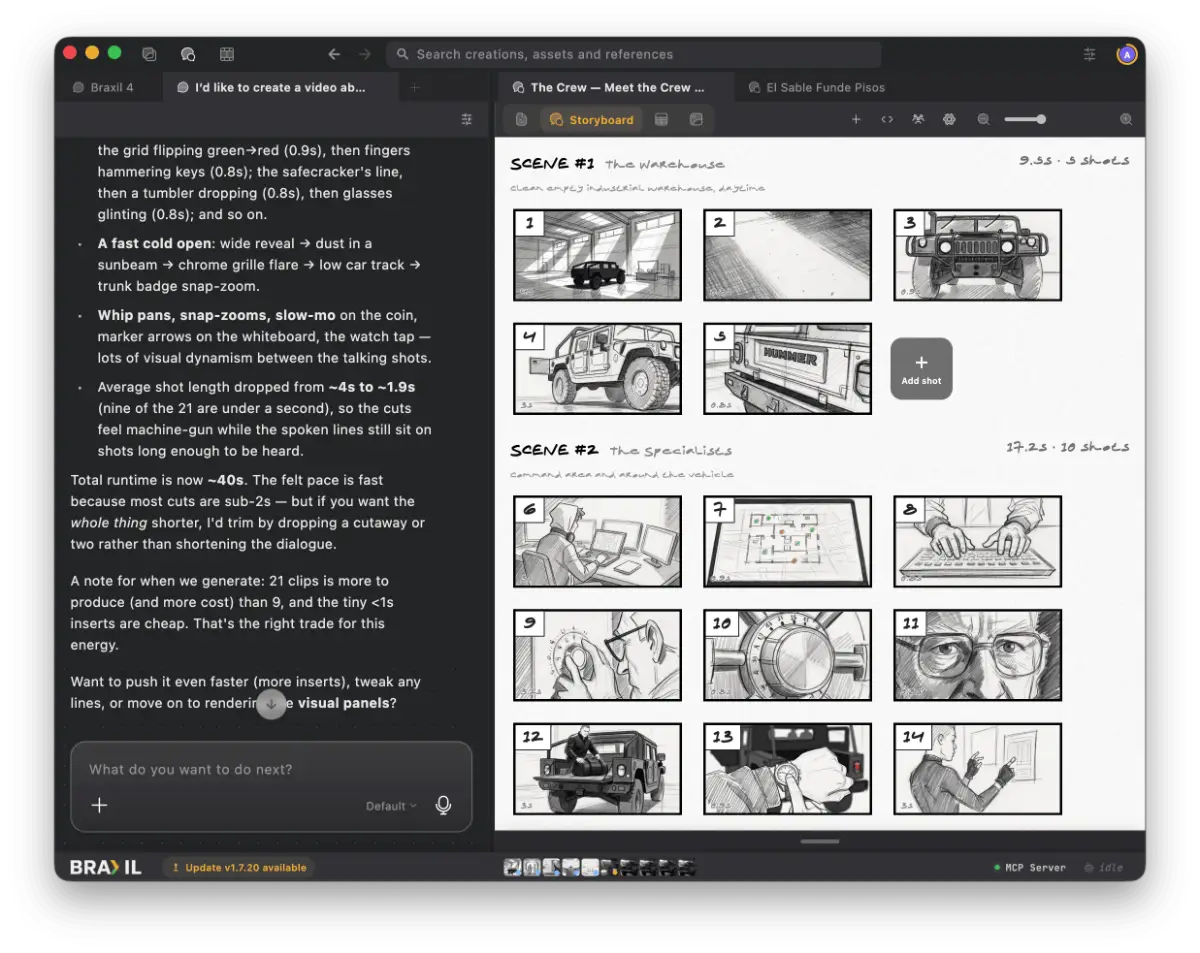Open the table view icon beside Storyboard
Viewport: 1200px width, 953px height.
pyautogui.click(x=661, y=119)
